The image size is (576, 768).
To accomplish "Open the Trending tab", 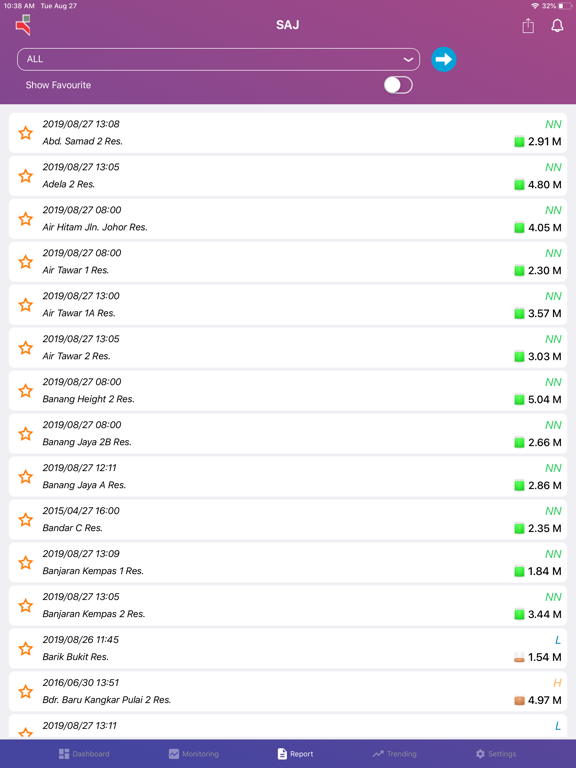I will click(394, 754).
